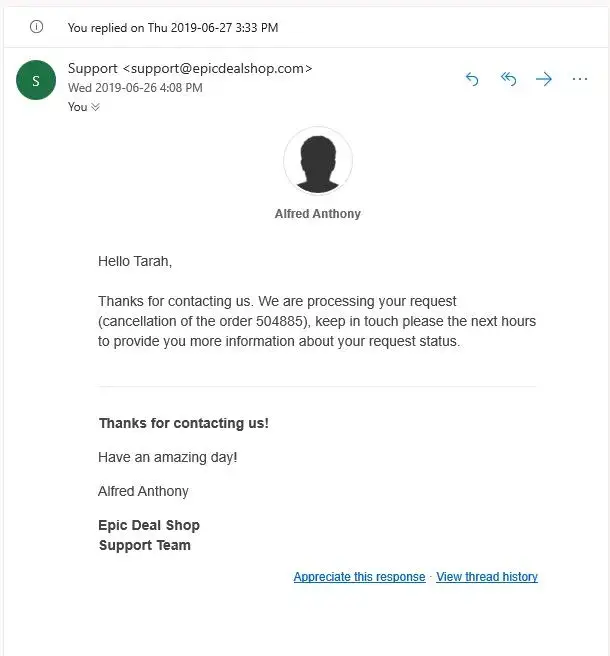Click the green S sender avatar
Viewport: 610px width, 656px height.
(x=36, y=81)
